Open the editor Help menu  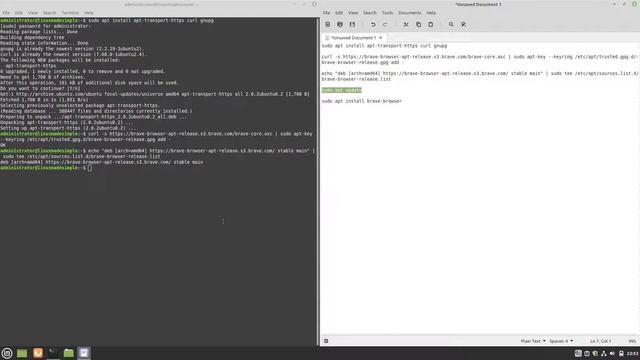(431, 13)
